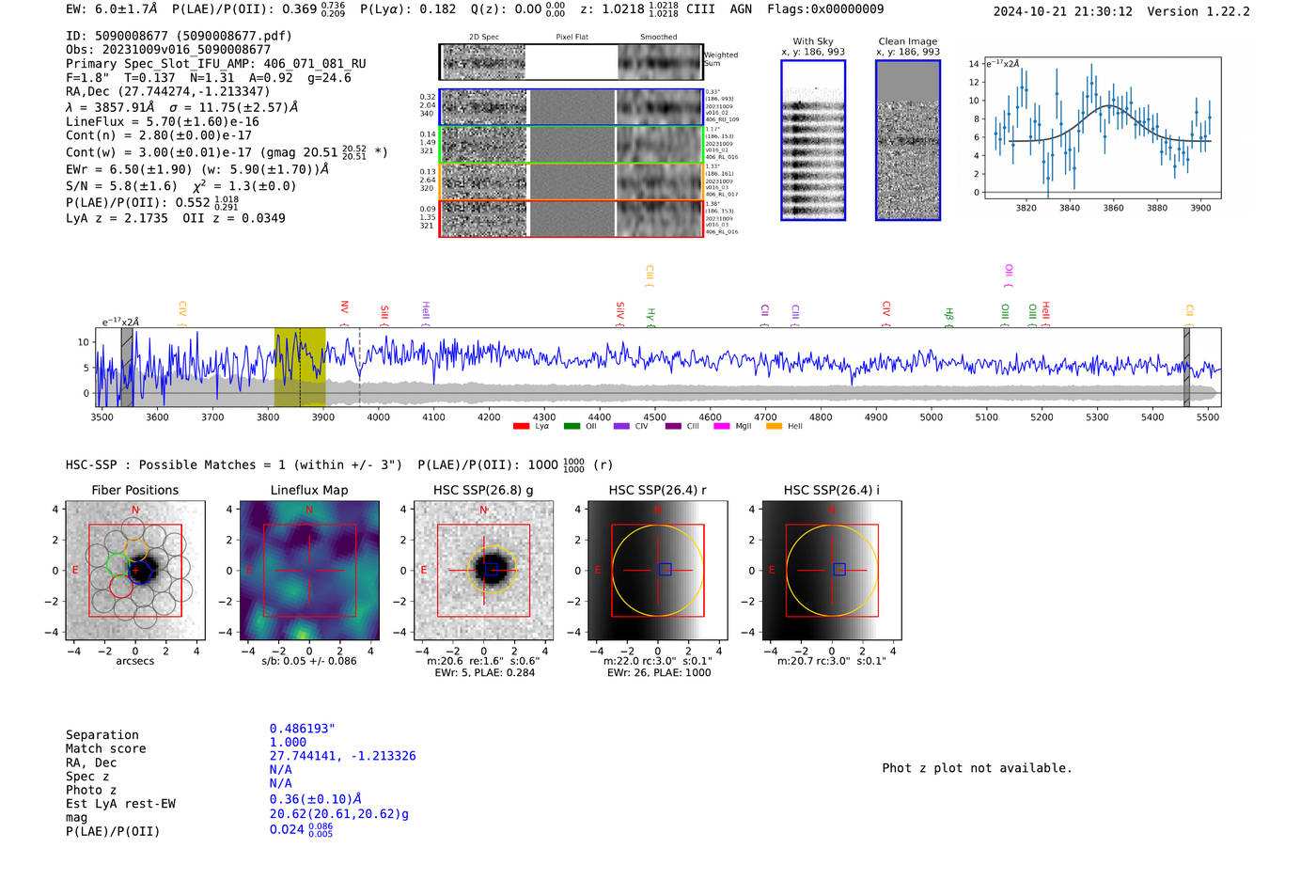The height and width of the screenshot is (896, 1316).
Task: Open the HSC SSP(26.4) r cutout
Action: click(x=658, y=571)
